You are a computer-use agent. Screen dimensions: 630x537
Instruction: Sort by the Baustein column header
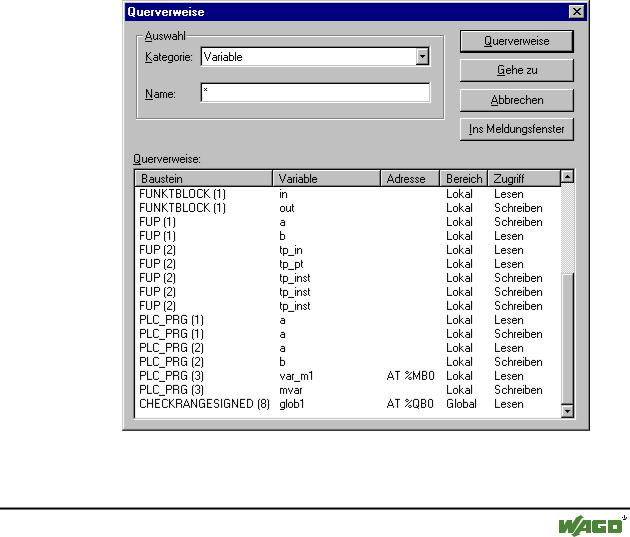(204, 179)
